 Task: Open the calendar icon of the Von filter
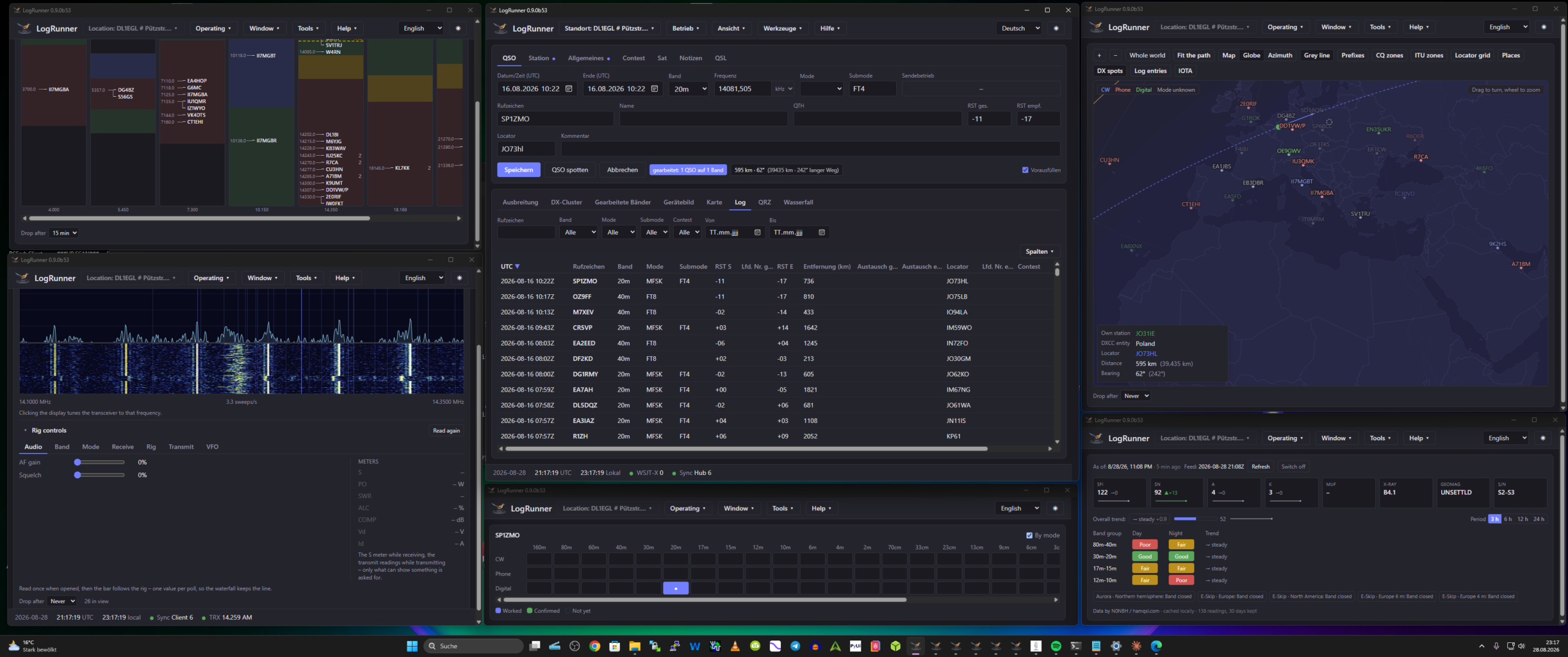tap(758, 232)
